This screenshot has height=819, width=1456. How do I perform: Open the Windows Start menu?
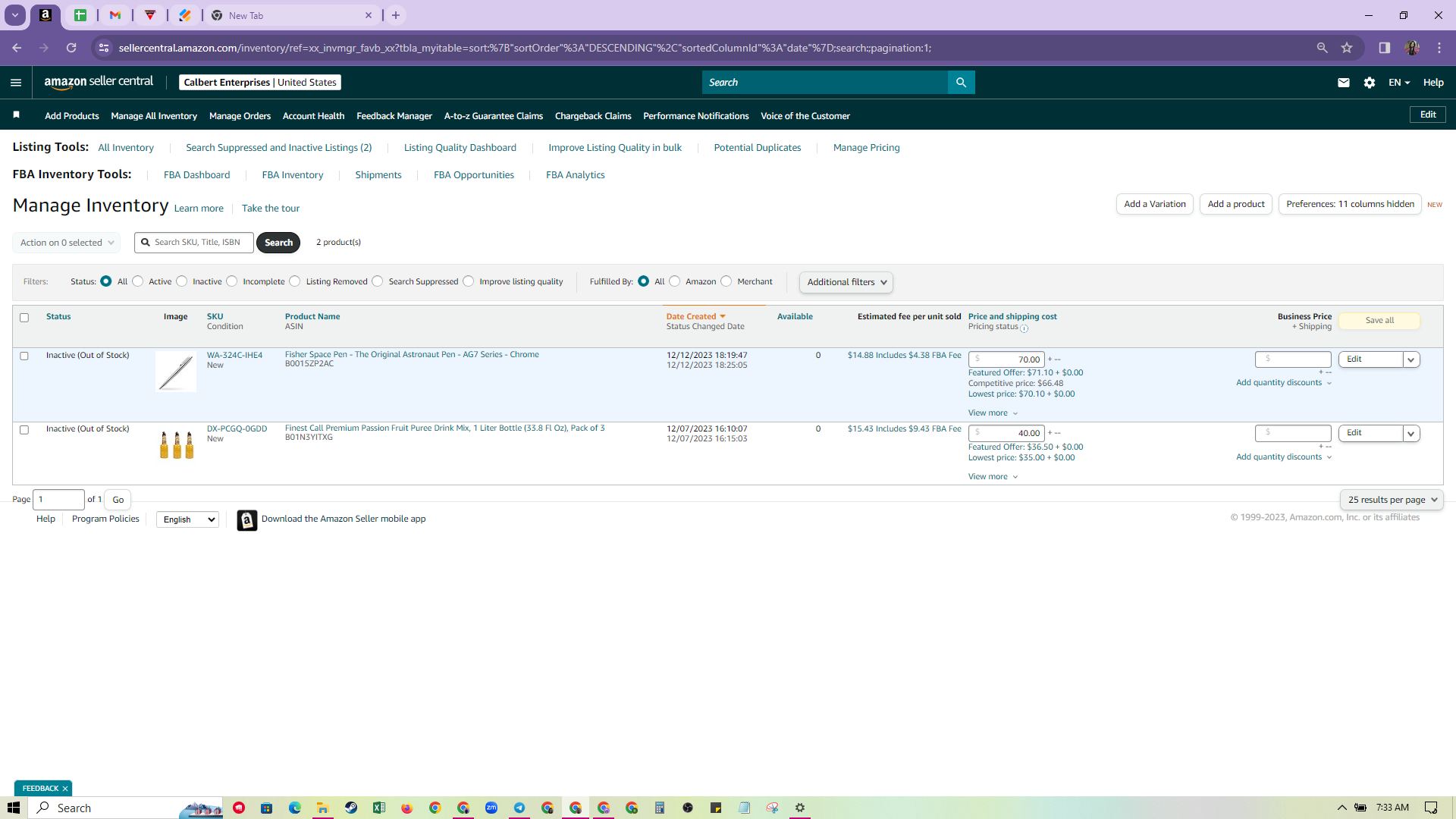tap(14, 808)
